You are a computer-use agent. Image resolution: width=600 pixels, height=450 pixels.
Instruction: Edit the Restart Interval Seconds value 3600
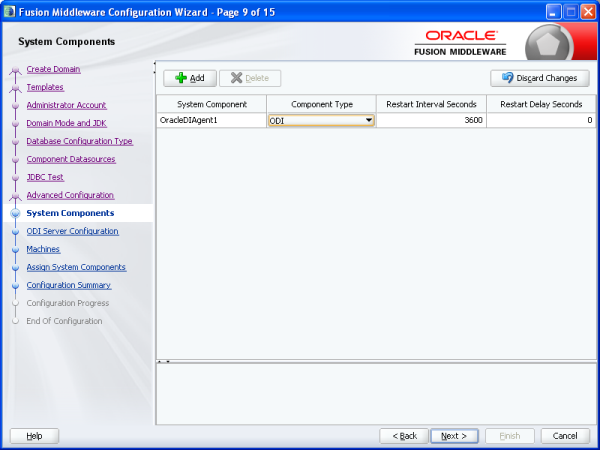[x=431, y=120]
